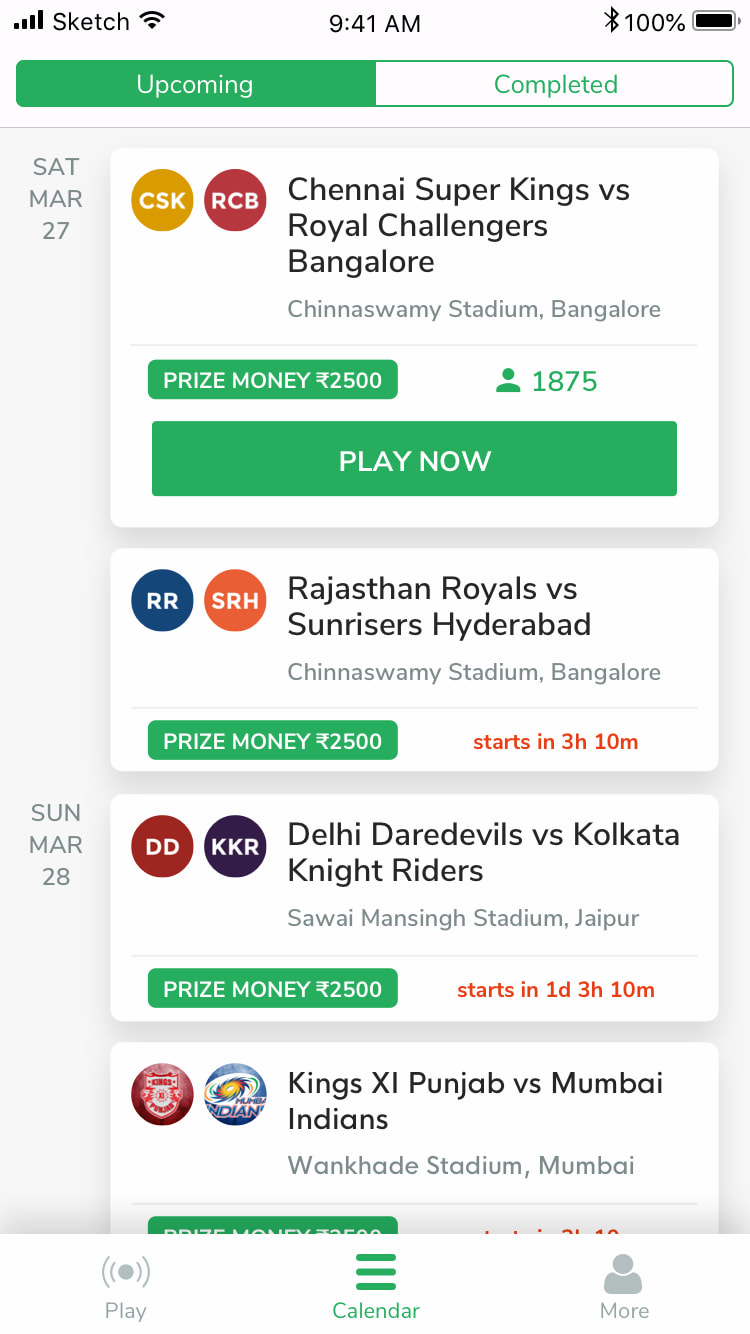Open the Calendar tab

point(376,1287)
